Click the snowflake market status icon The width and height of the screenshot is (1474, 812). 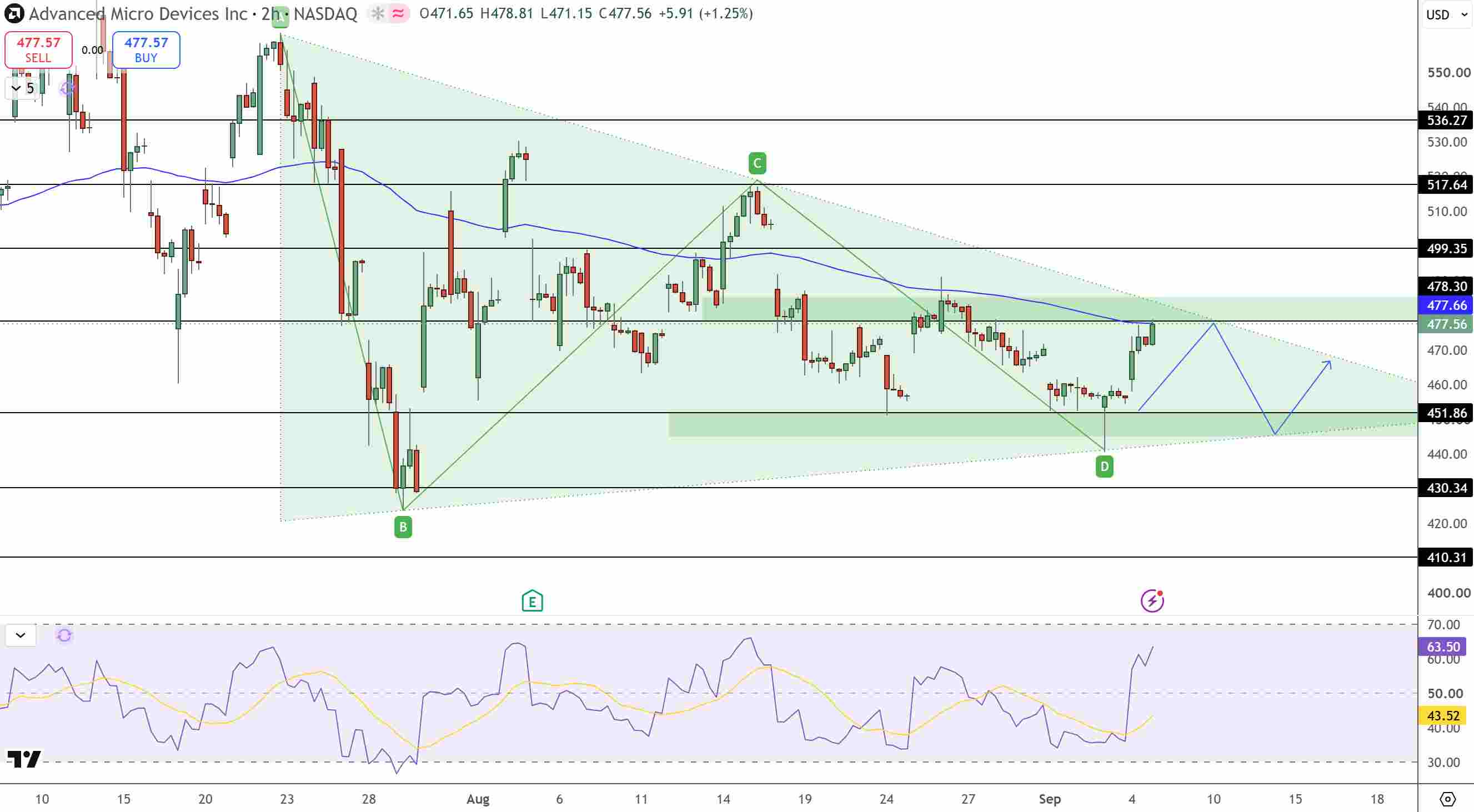pyautogui.click(x=378, y=13)
